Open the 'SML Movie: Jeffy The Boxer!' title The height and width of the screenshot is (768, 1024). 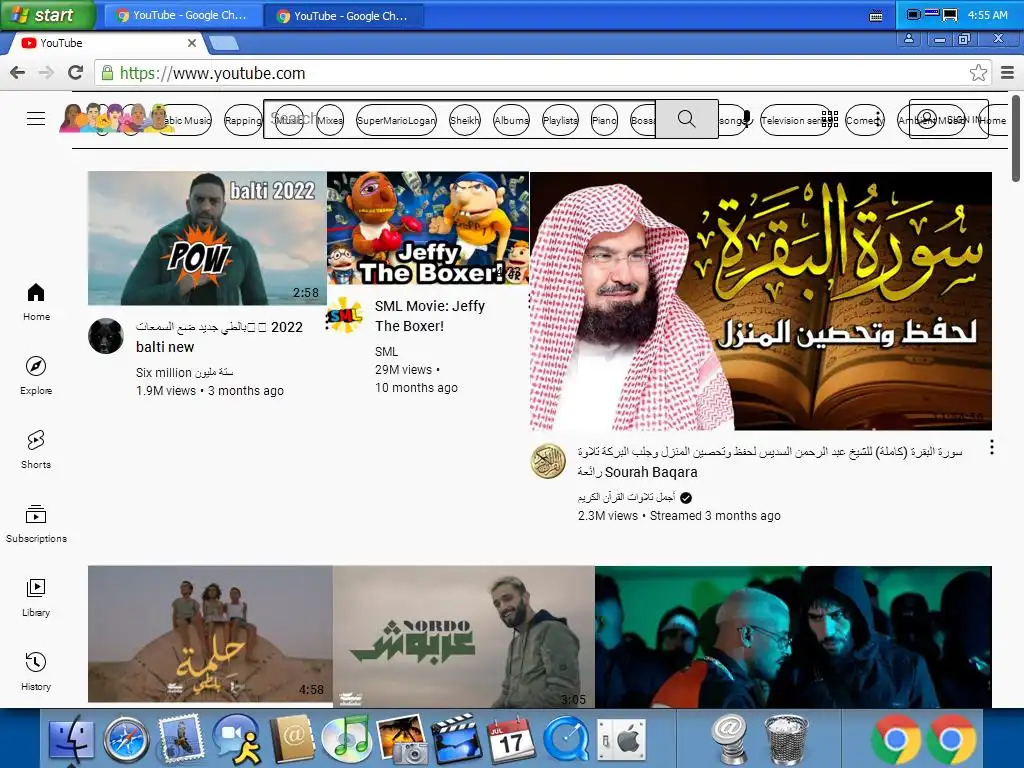coord(430,315)
